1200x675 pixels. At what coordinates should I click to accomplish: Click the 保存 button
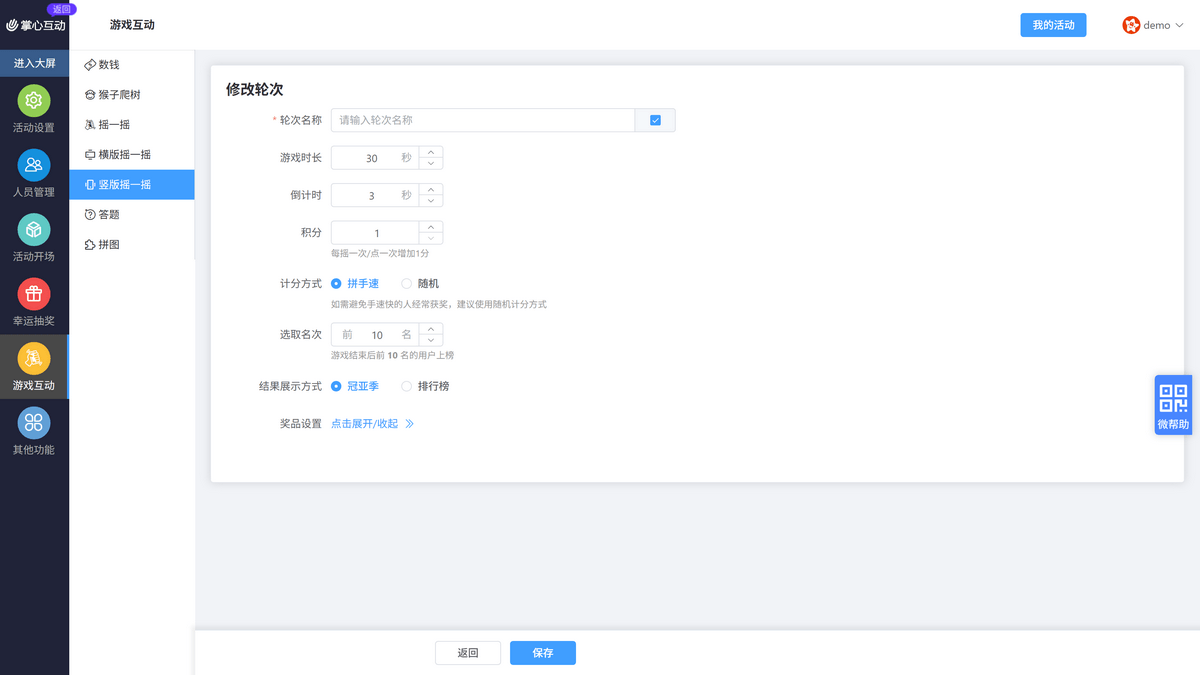pyautogui.click(x=543, y=653)
